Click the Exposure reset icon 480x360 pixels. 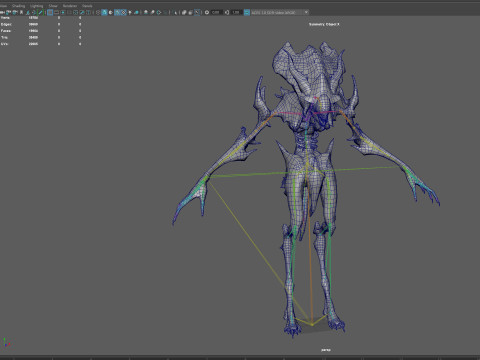point(207,12)
